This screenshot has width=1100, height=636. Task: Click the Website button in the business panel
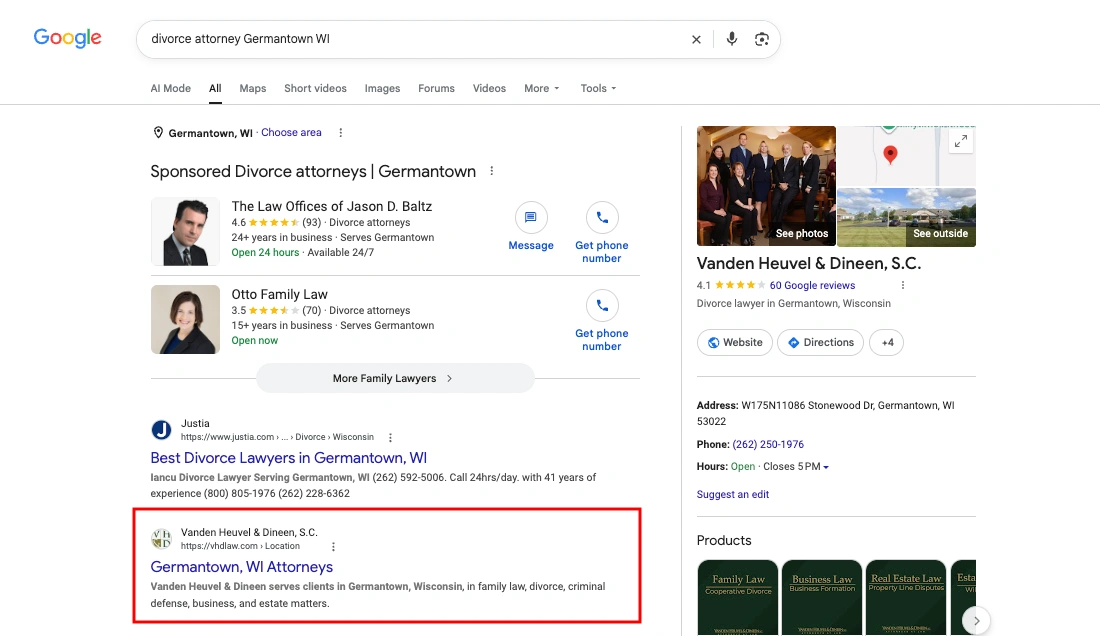point(735,343)
